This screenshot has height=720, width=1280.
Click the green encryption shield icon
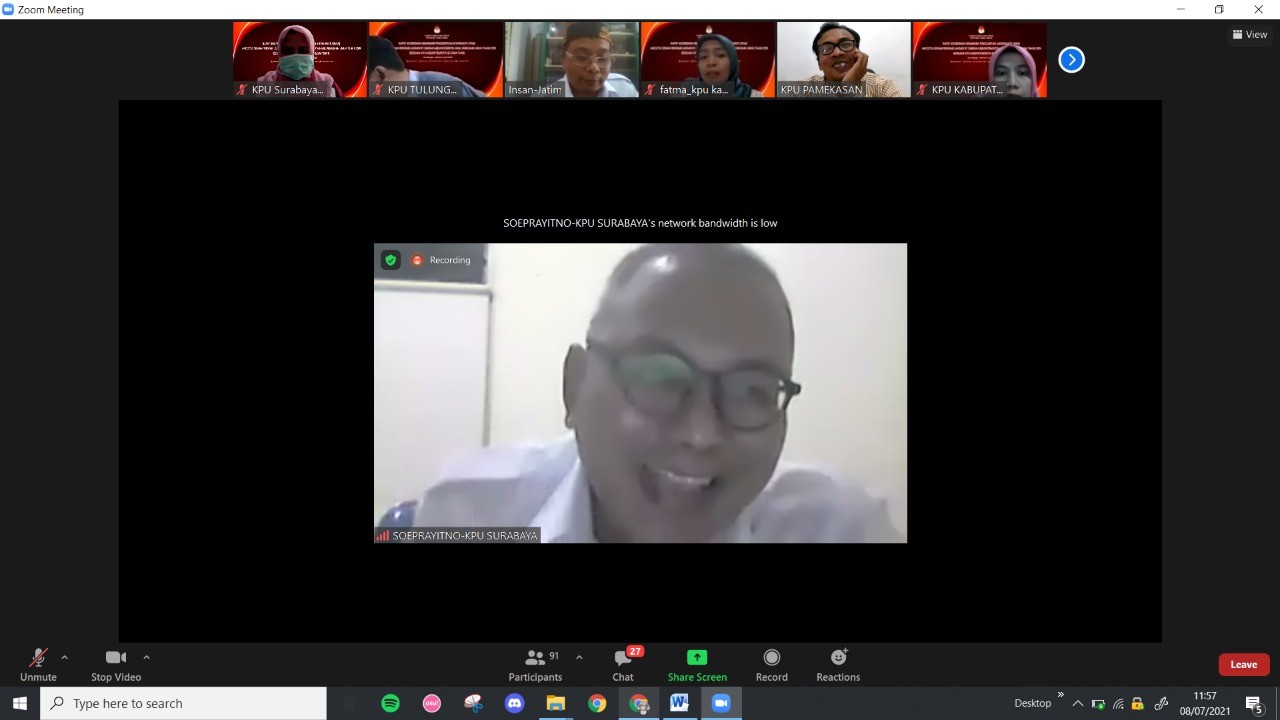pyautogui.click(x=391, y=260)
